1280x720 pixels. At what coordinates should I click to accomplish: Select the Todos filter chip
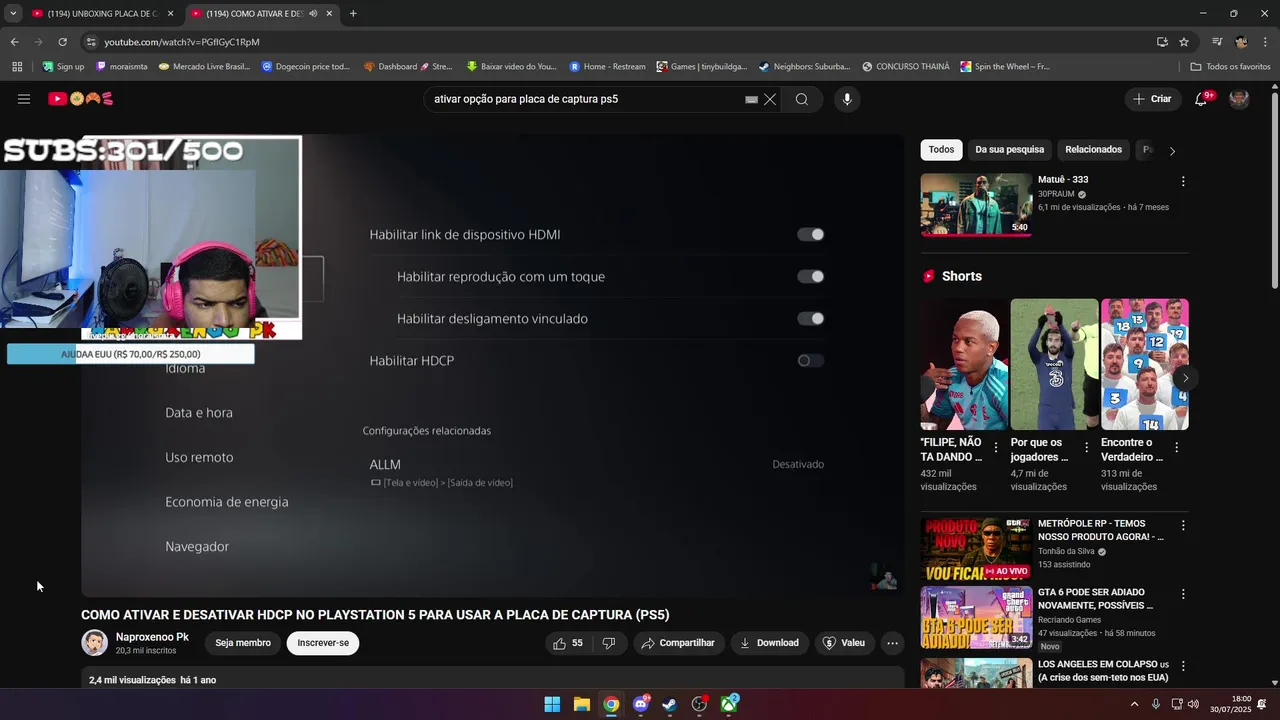pos(941,150)
